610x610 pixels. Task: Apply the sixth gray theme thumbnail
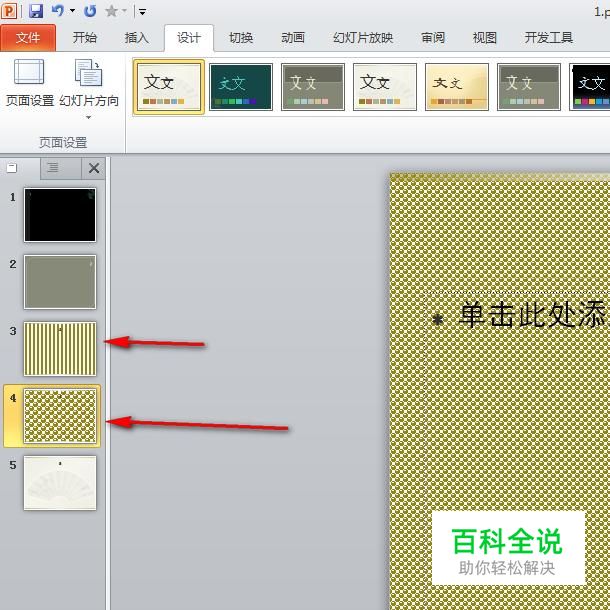(529, 87)
